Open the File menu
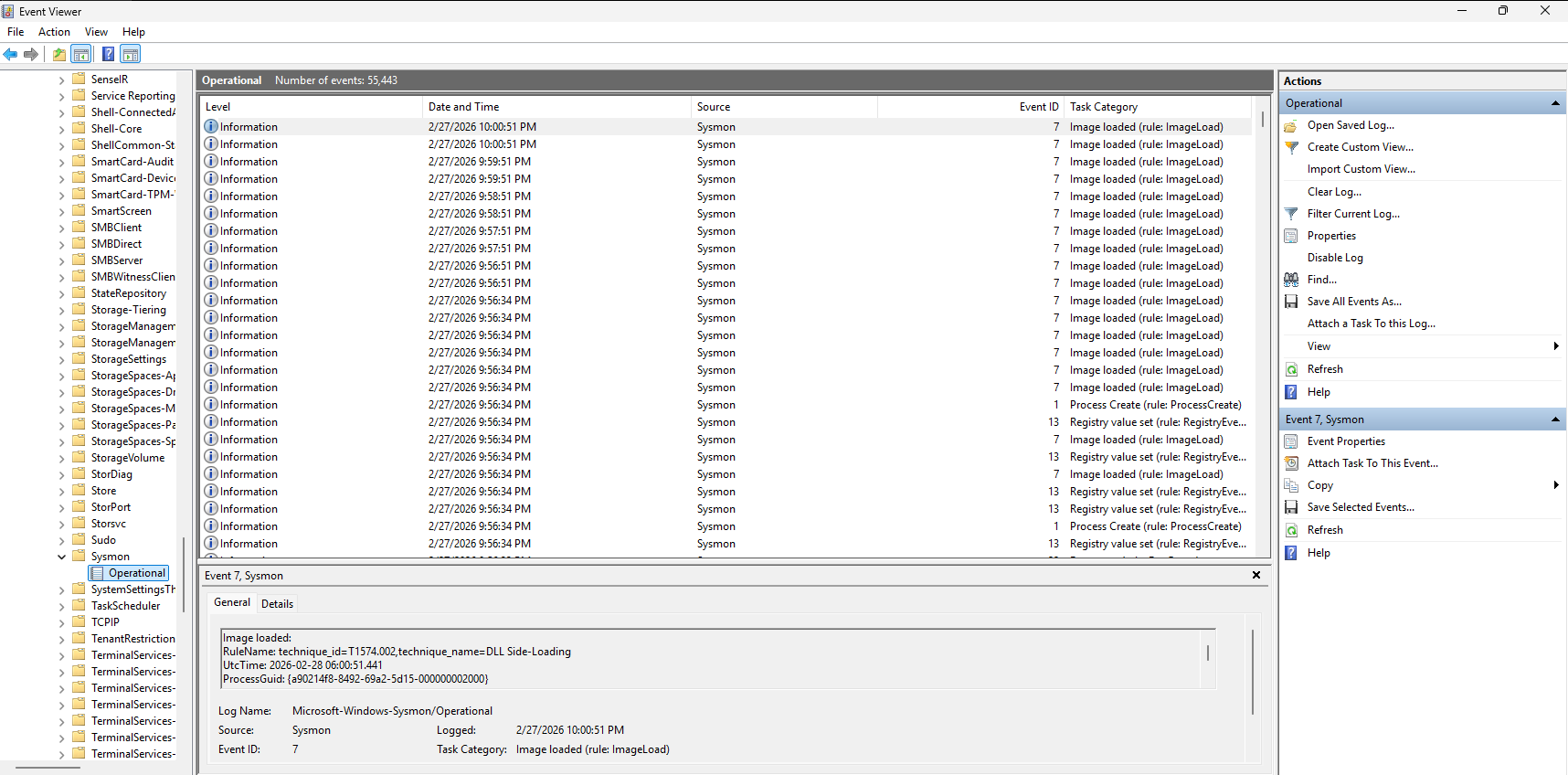The height and width of the screenshot is (775, 1568). click(x=16, y=32)
